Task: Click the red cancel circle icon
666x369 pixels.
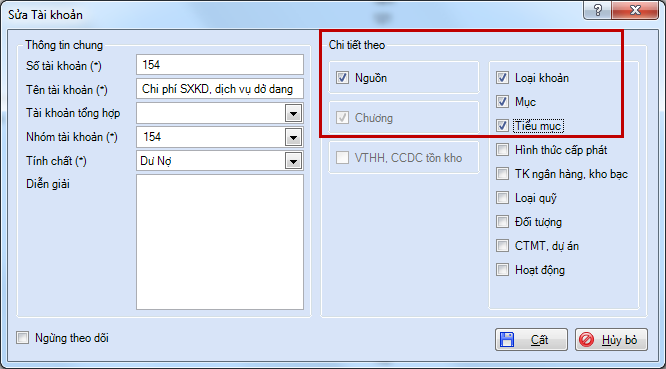Action: [587, 340]
